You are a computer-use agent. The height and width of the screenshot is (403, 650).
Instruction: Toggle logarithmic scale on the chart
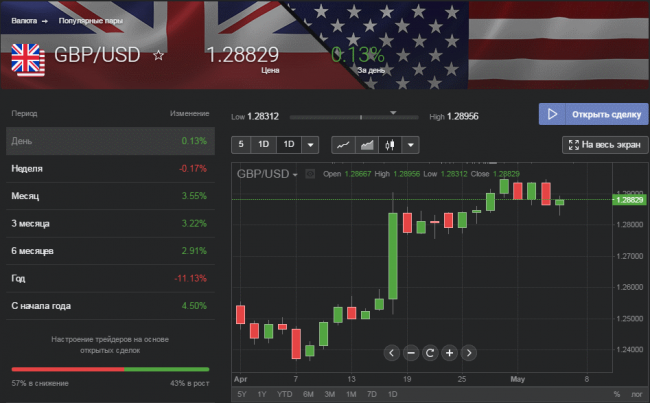tap(638, 394)
